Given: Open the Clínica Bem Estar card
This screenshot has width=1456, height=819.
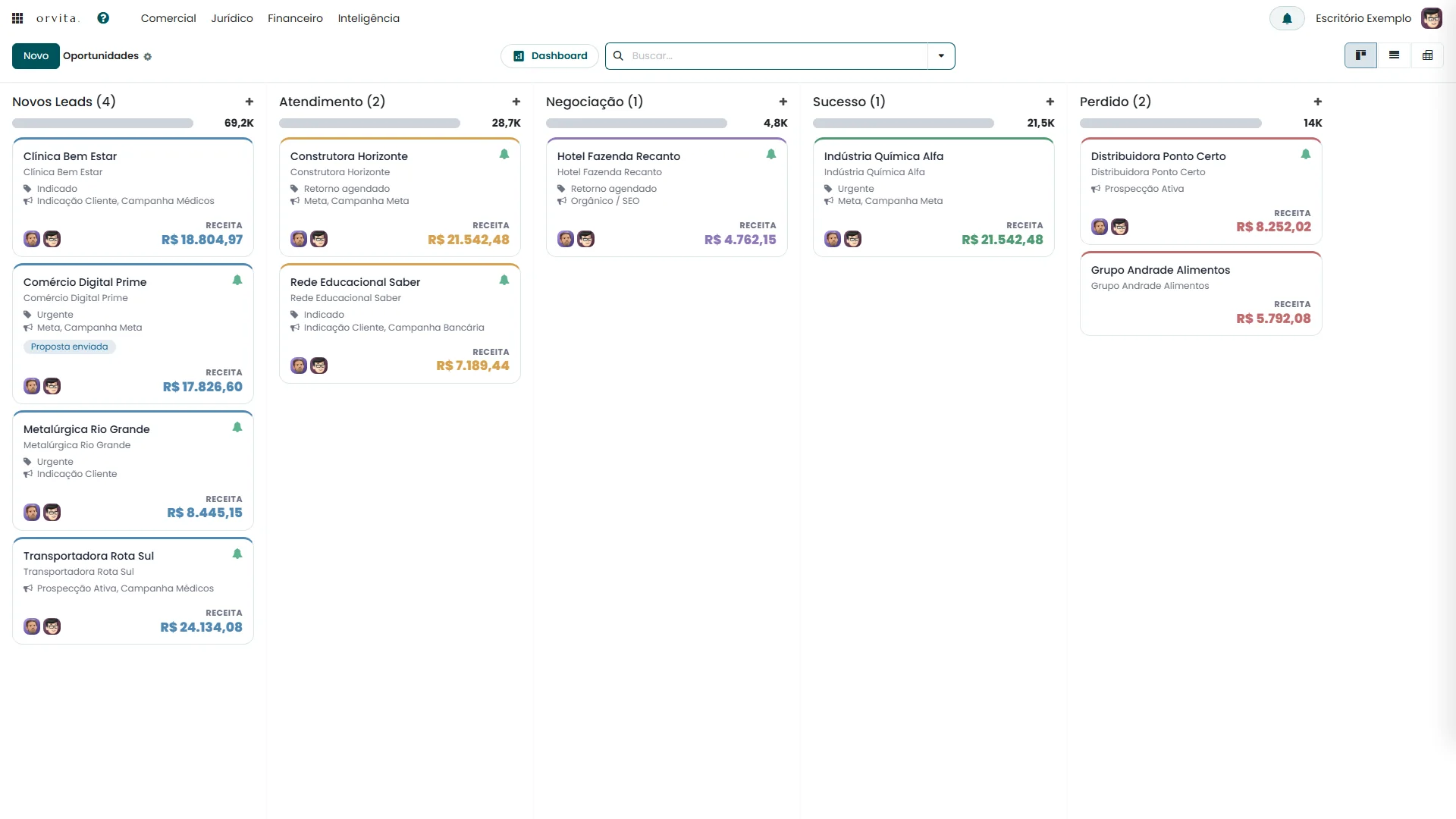Looking at the screenshot, I should [133, 197].
